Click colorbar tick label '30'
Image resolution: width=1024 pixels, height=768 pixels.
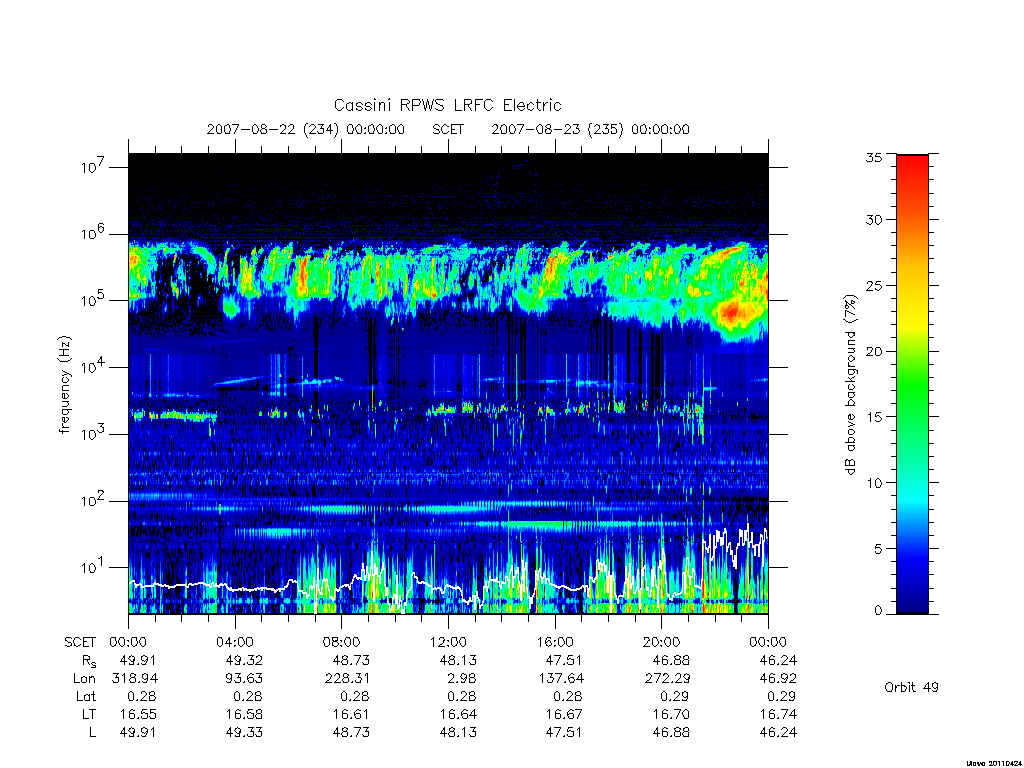pos(873,219)
